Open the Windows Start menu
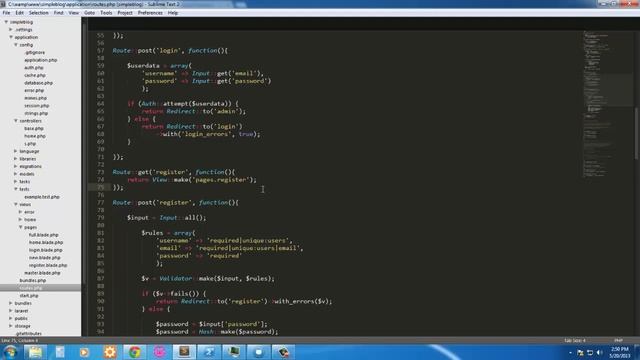The image size is (640, 360). (10, 352)
